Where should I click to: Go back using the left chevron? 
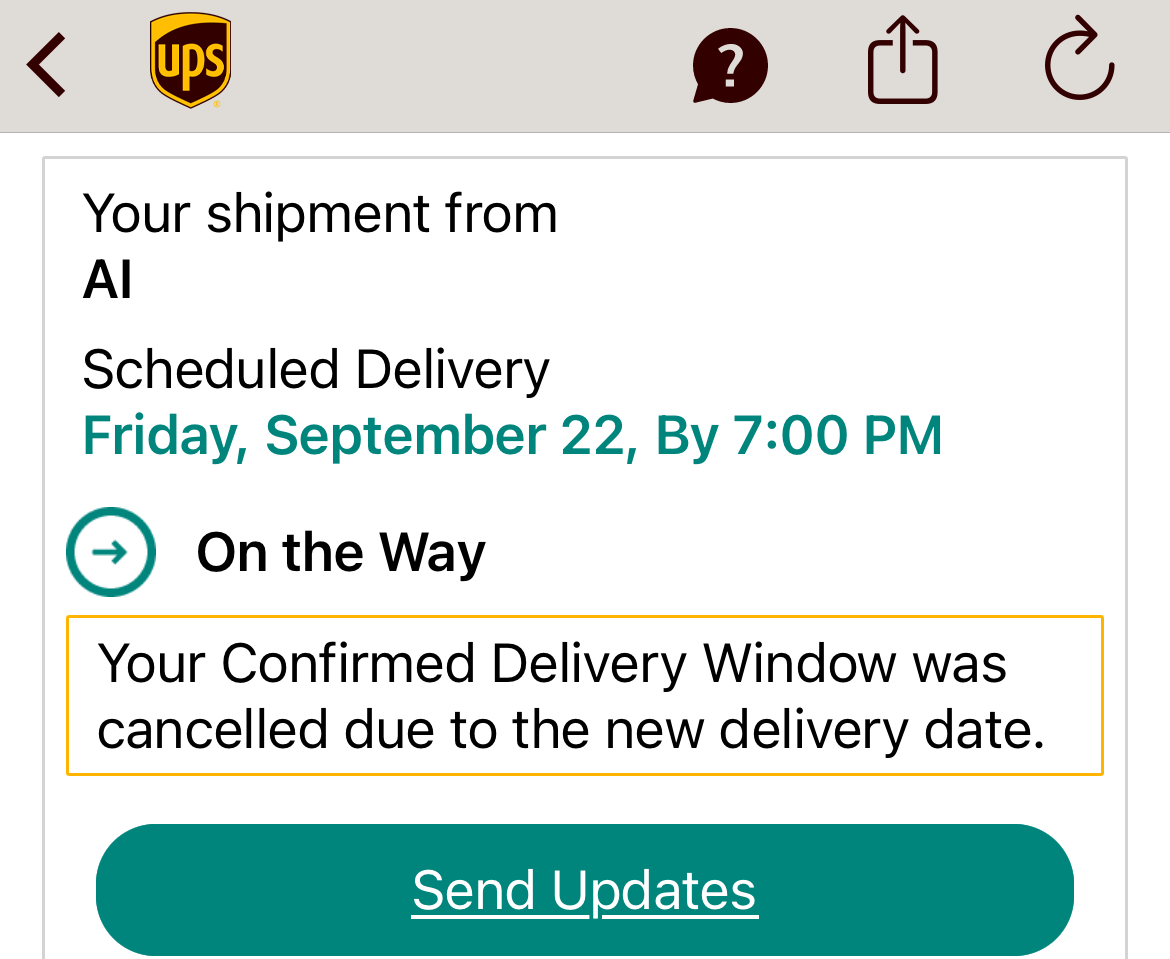tap(46, 65)
